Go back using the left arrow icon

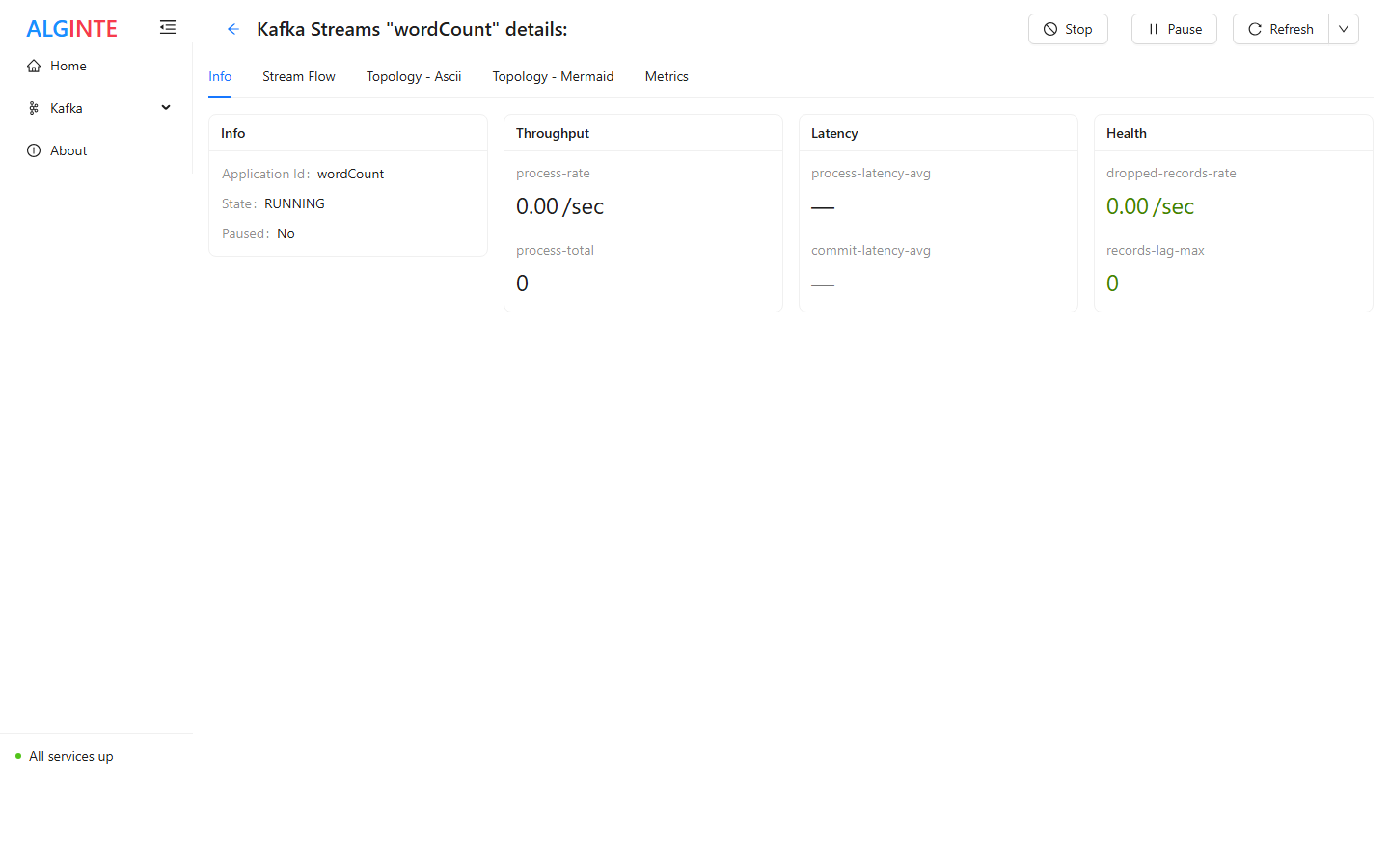pos(233,29)
